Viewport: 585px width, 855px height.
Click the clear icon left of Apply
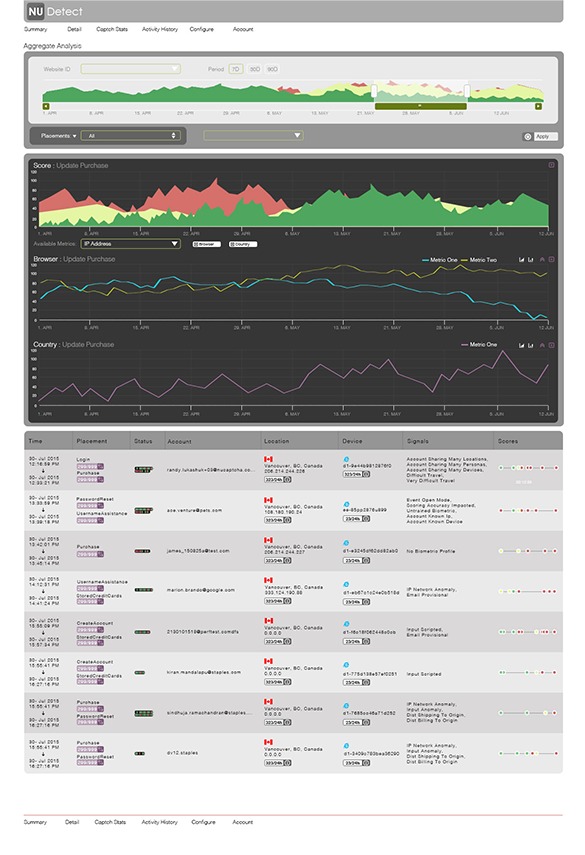pos(527,137)
